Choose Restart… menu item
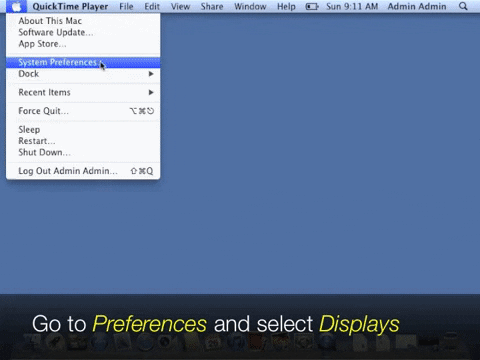480x360 pixels. click(x=83, y=141)
